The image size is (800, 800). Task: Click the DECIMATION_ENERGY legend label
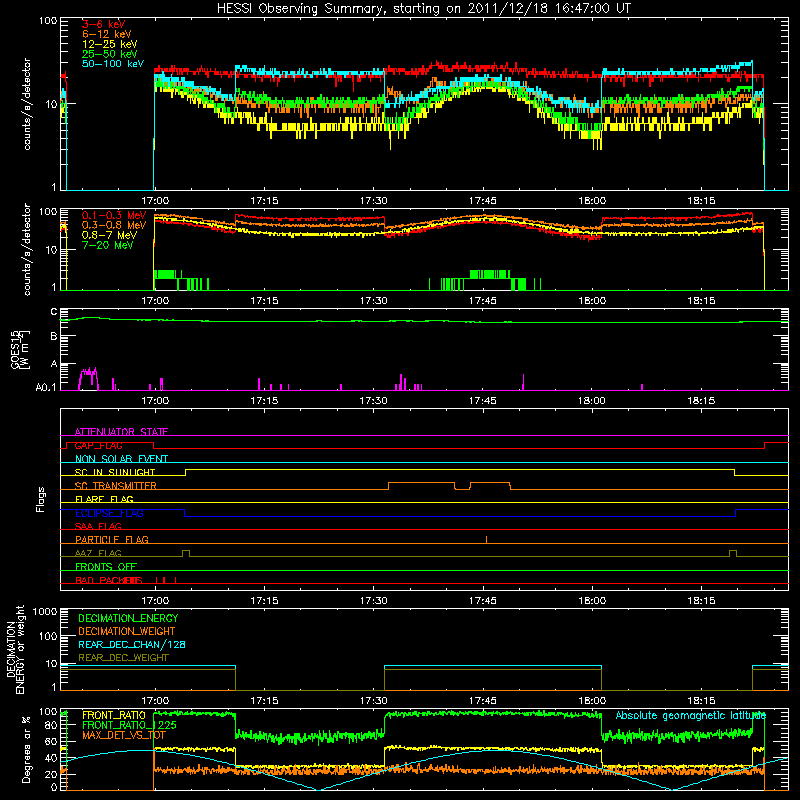click(128, 618)
